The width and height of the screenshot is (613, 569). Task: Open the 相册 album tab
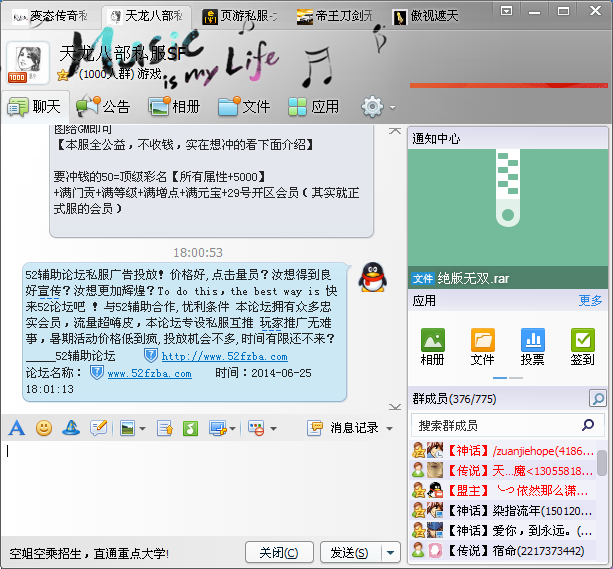(174, 106)
